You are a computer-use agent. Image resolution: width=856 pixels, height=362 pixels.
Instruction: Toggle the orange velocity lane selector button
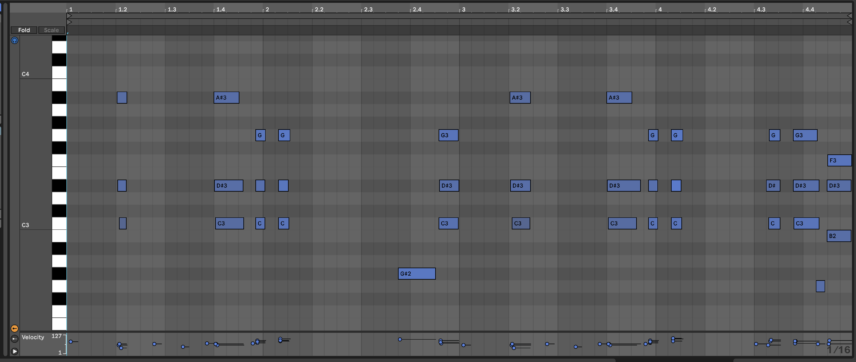15,328
